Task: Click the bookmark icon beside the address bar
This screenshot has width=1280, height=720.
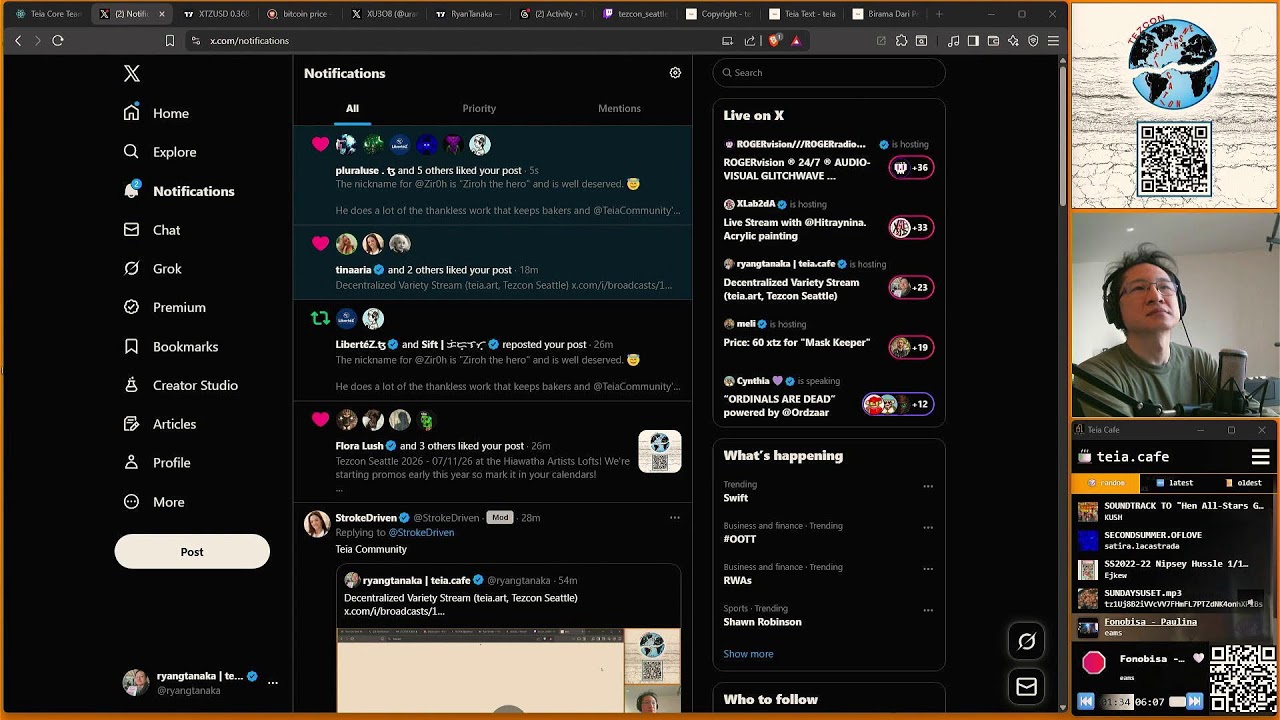Action: pos(170,41)
